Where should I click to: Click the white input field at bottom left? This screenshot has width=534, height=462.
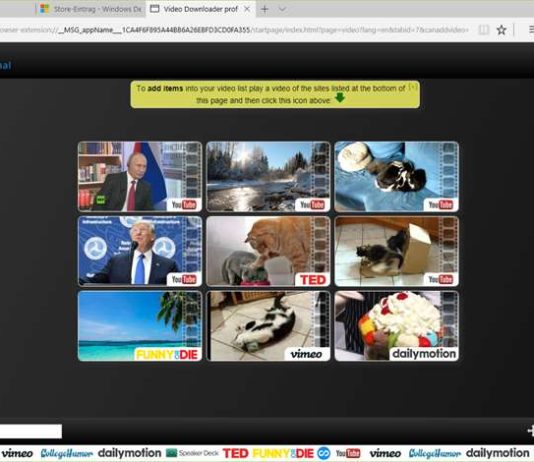[31, 431]
